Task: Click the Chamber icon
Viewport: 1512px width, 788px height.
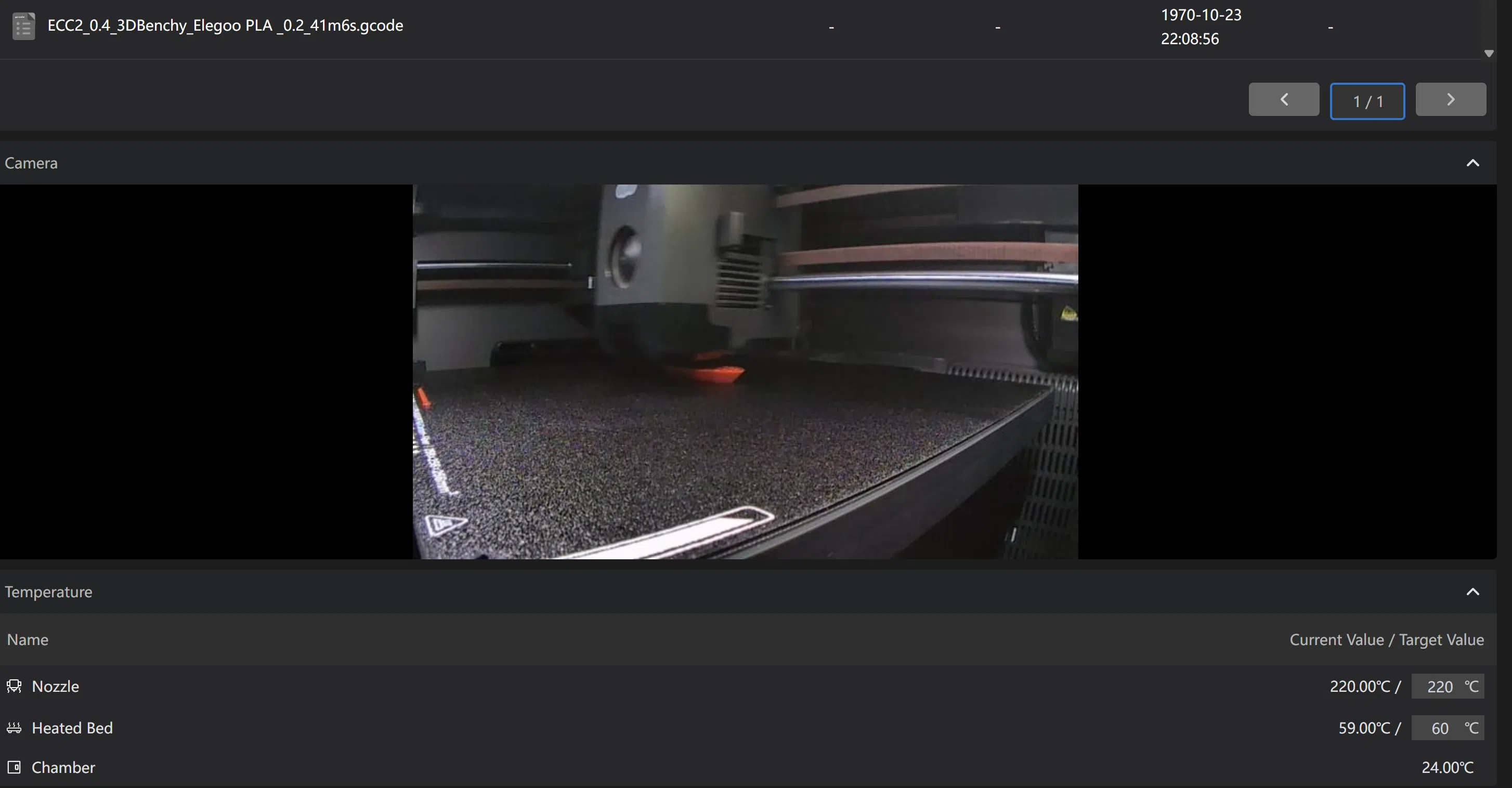Action: point(14,767)
